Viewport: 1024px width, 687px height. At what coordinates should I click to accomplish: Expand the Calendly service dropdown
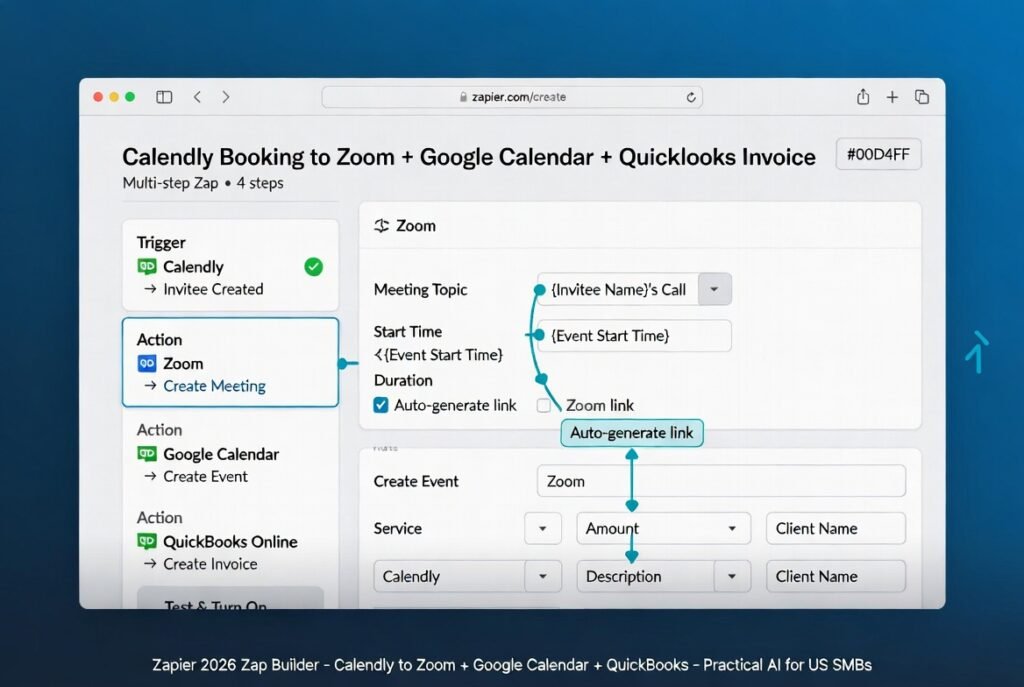pos(543,576)
